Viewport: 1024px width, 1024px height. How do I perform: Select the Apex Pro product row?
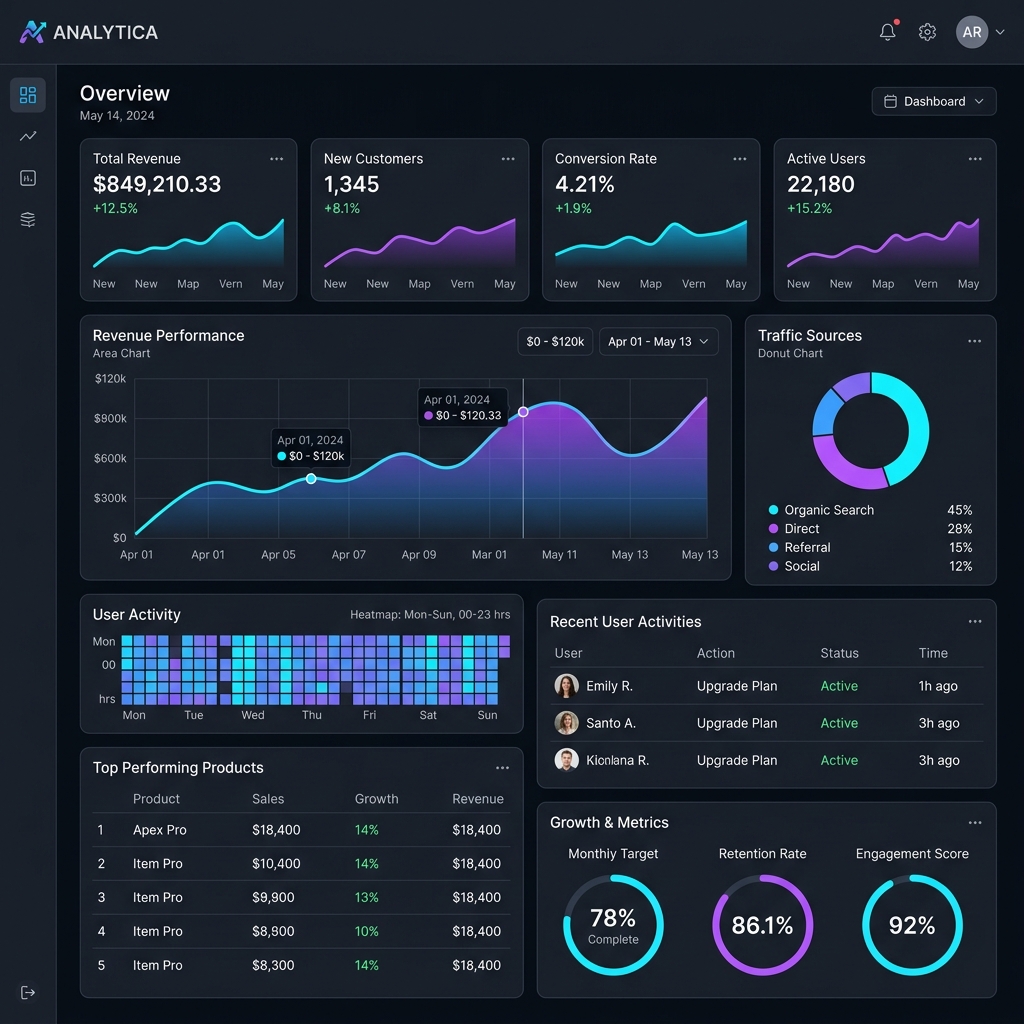tap(301, 830)
